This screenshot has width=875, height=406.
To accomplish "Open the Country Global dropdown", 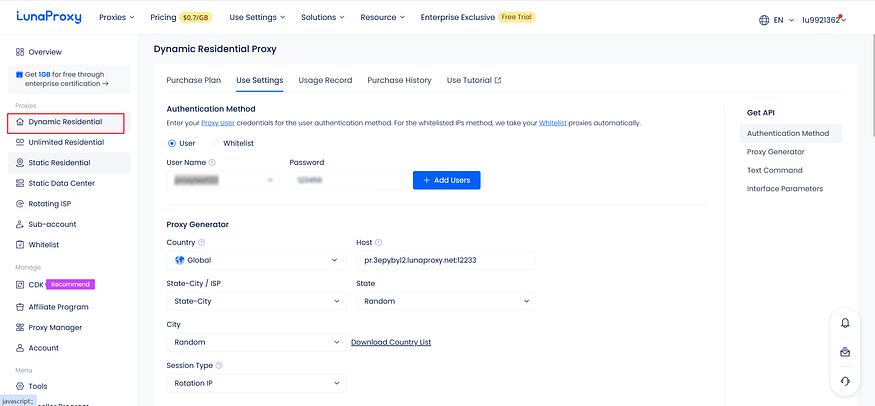I will pos(256,260).
